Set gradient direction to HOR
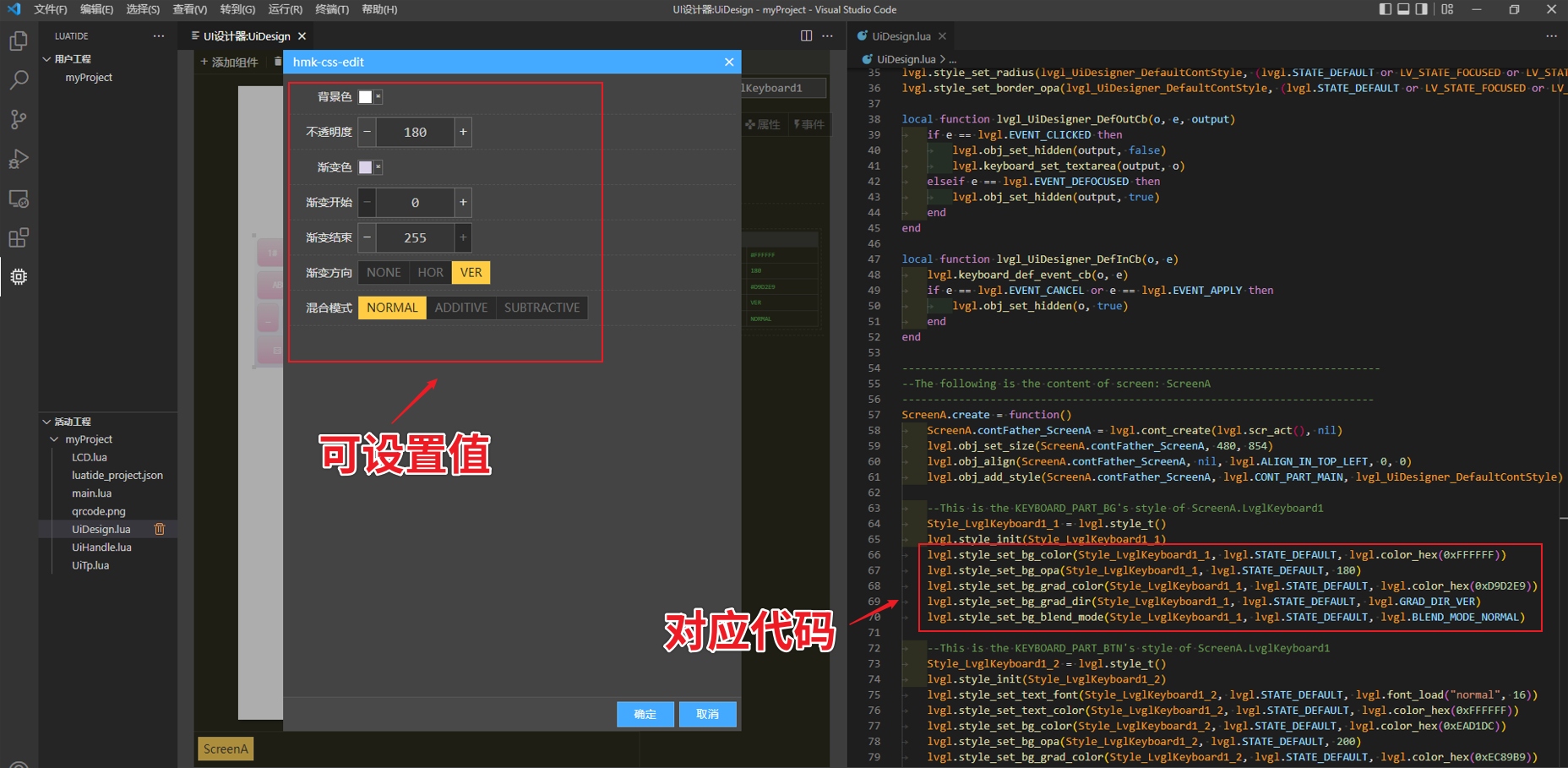This screenshot has height=768, width=1568. coord(430,272)
